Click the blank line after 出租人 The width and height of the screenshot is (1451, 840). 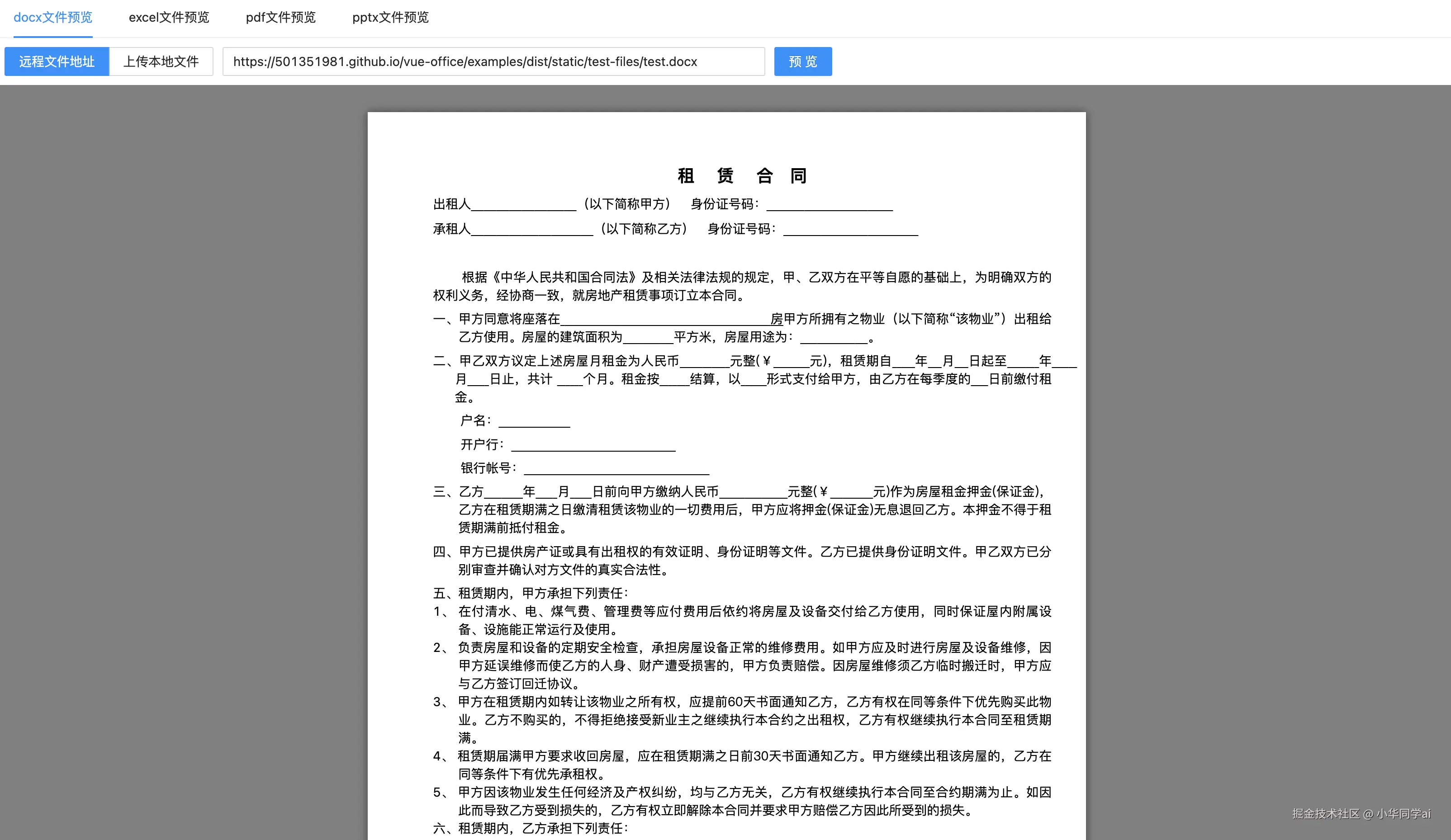[x=523, y=206]
